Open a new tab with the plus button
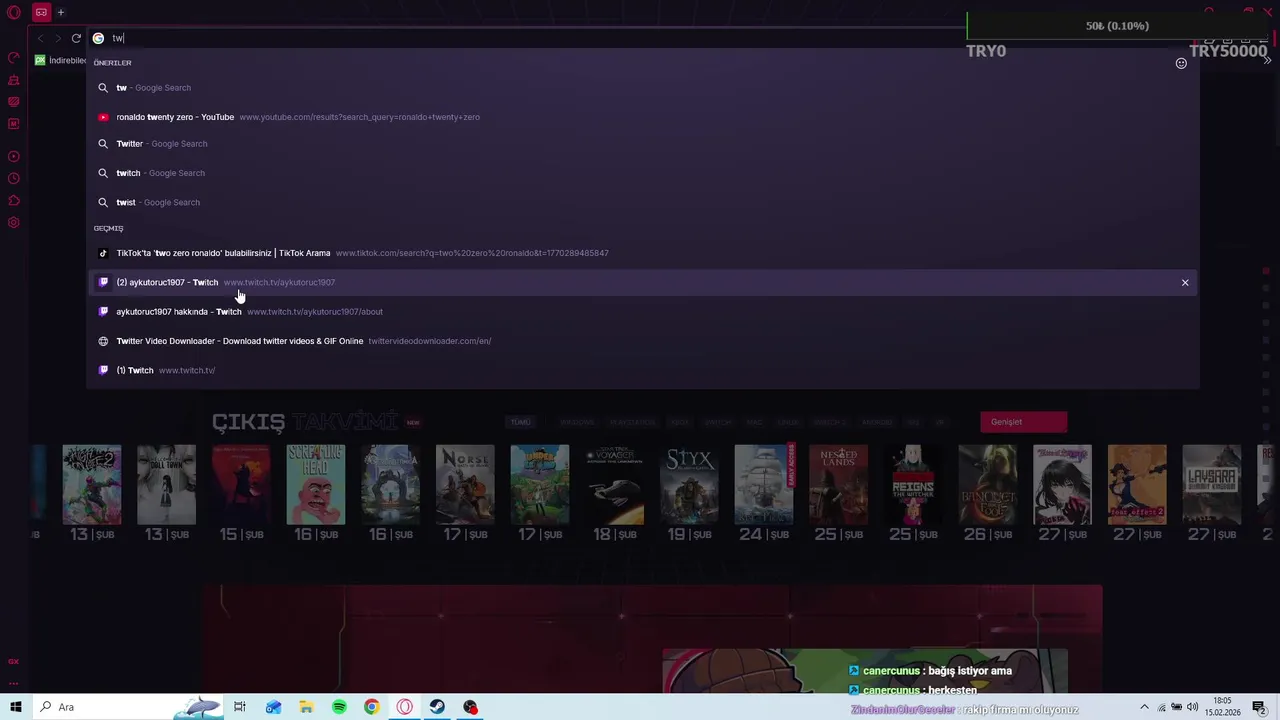This screenshot has width=1280, height=720. tap(61, 12)
